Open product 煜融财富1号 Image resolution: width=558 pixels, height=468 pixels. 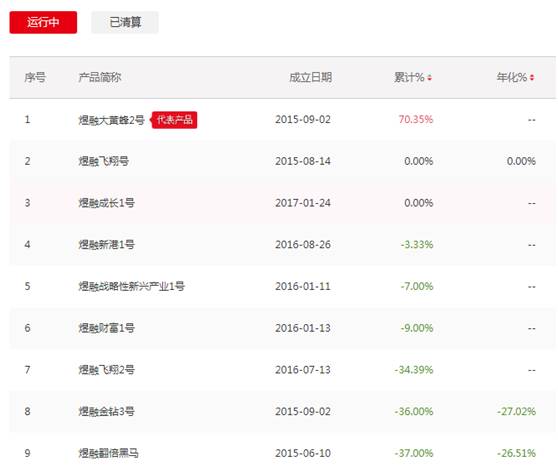(106, 328)
